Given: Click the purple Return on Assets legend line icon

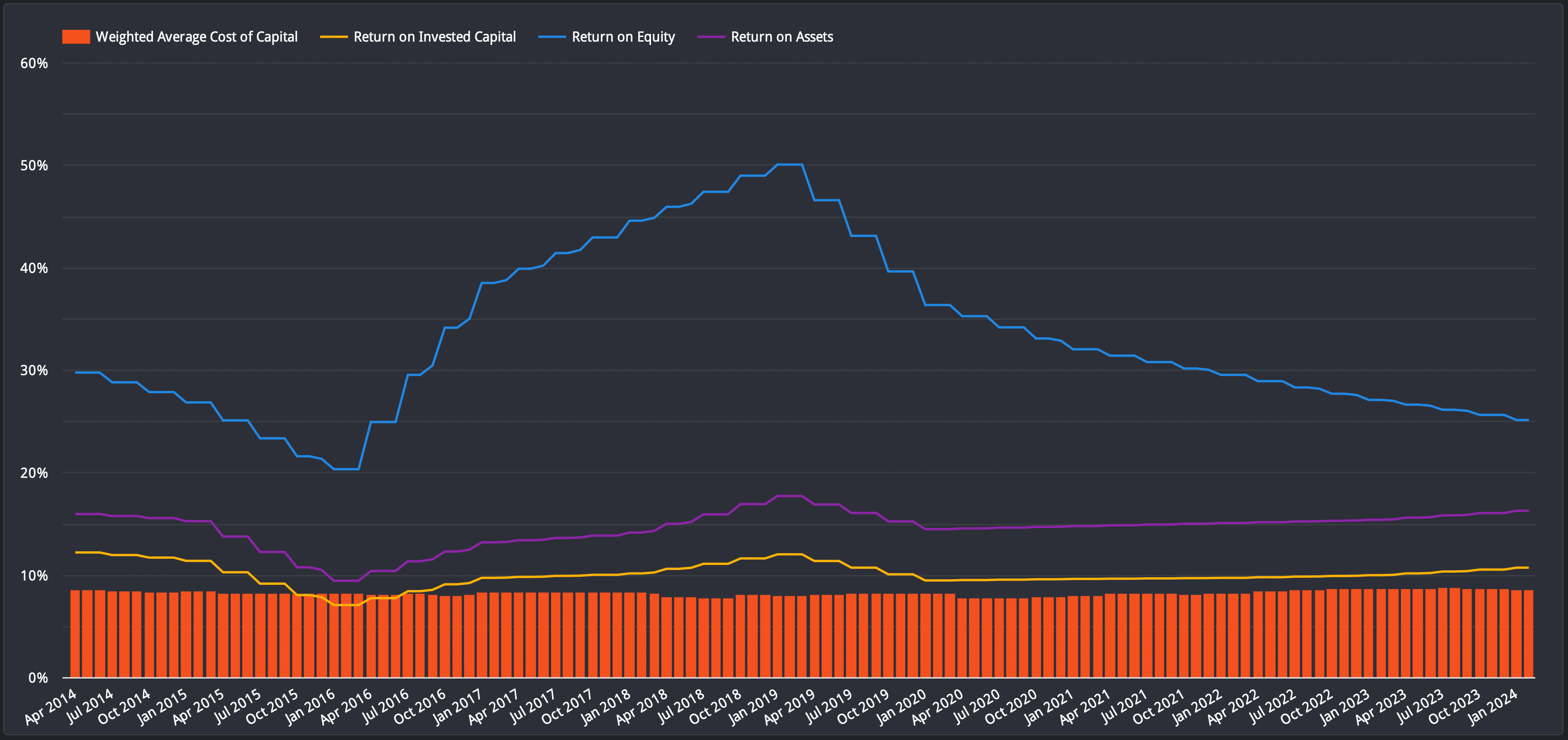Looking at the screenshot, I should [x=711, y=37].
